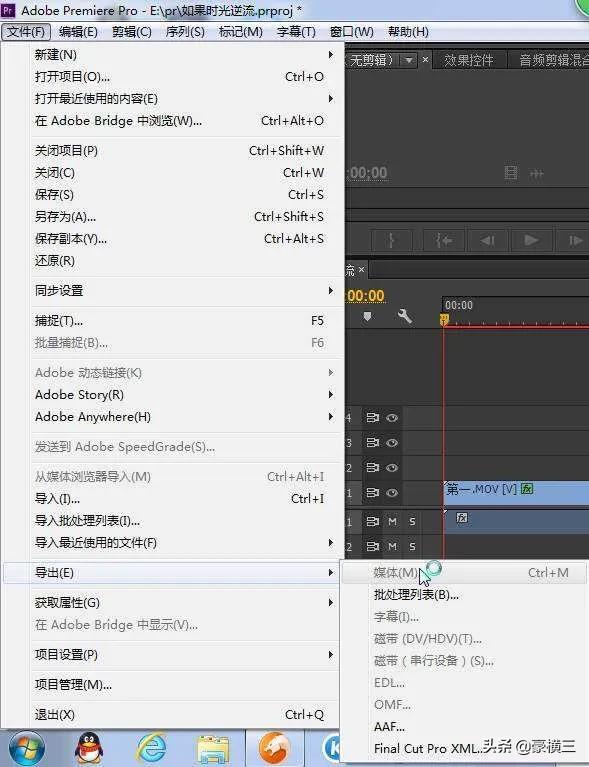Export Final Cut Pro XML from submenu
The height and width of the screenshot is (767, 589).
click(464, 749)
